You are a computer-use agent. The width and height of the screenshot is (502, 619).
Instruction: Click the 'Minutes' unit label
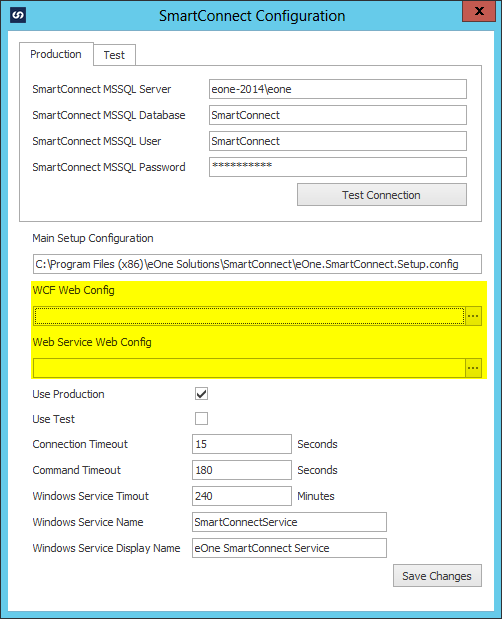click(316, 496)
